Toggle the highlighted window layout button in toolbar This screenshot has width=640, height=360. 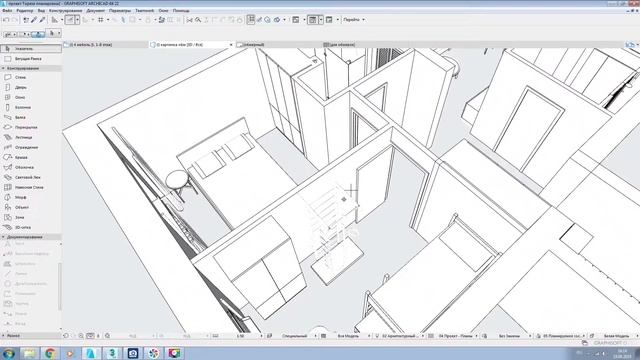(313, 20)
